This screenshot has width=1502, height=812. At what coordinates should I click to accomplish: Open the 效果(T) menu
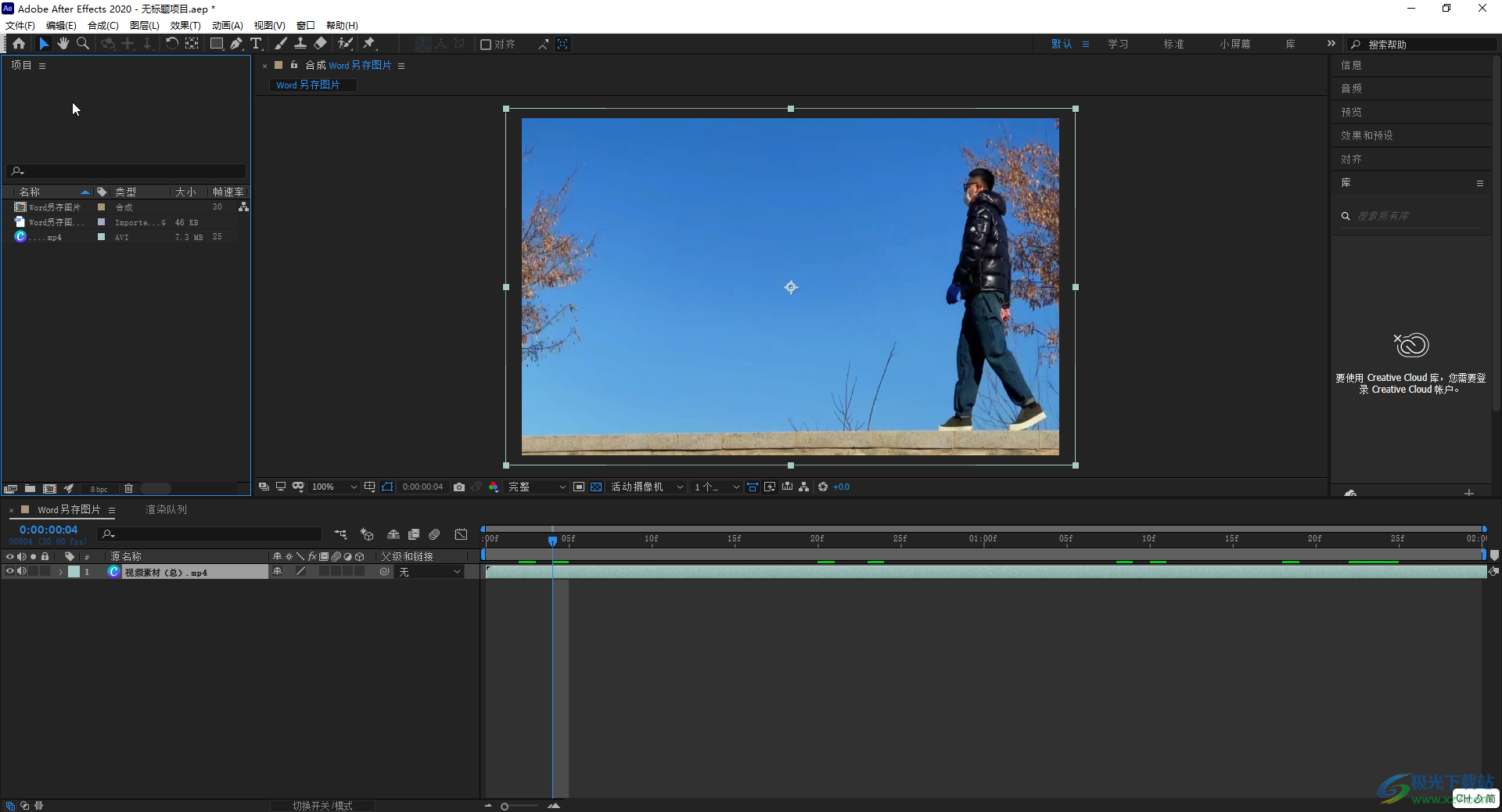pos(185,25)
